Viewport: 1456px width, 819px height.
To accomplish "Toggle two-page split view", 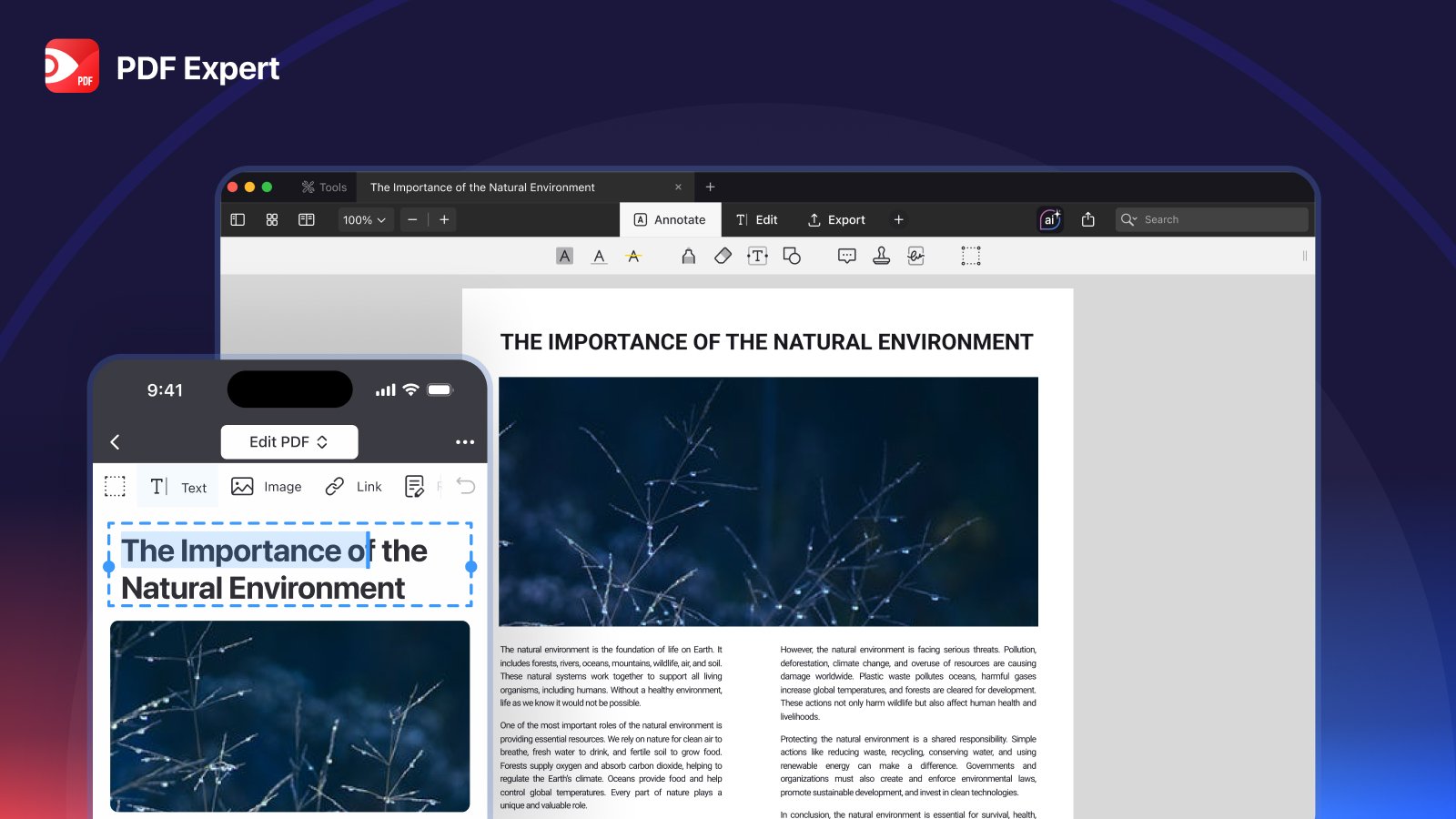I will coord(307,219).
